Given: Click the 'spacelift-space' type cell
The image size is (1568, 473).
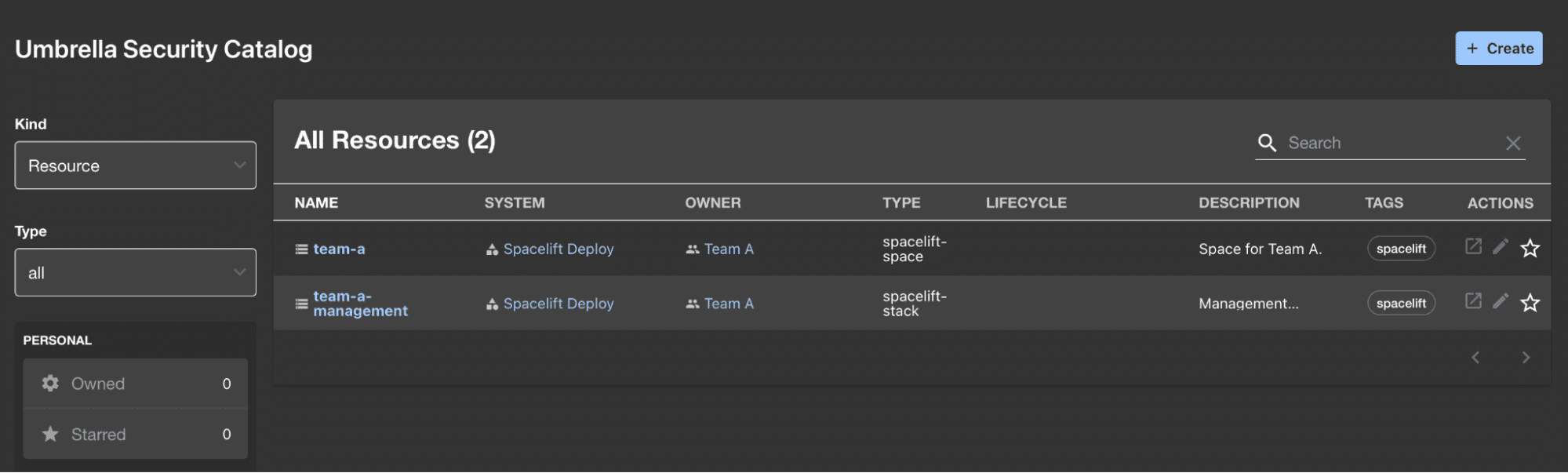Looking at the screenshot, I should tap(914, 249).
